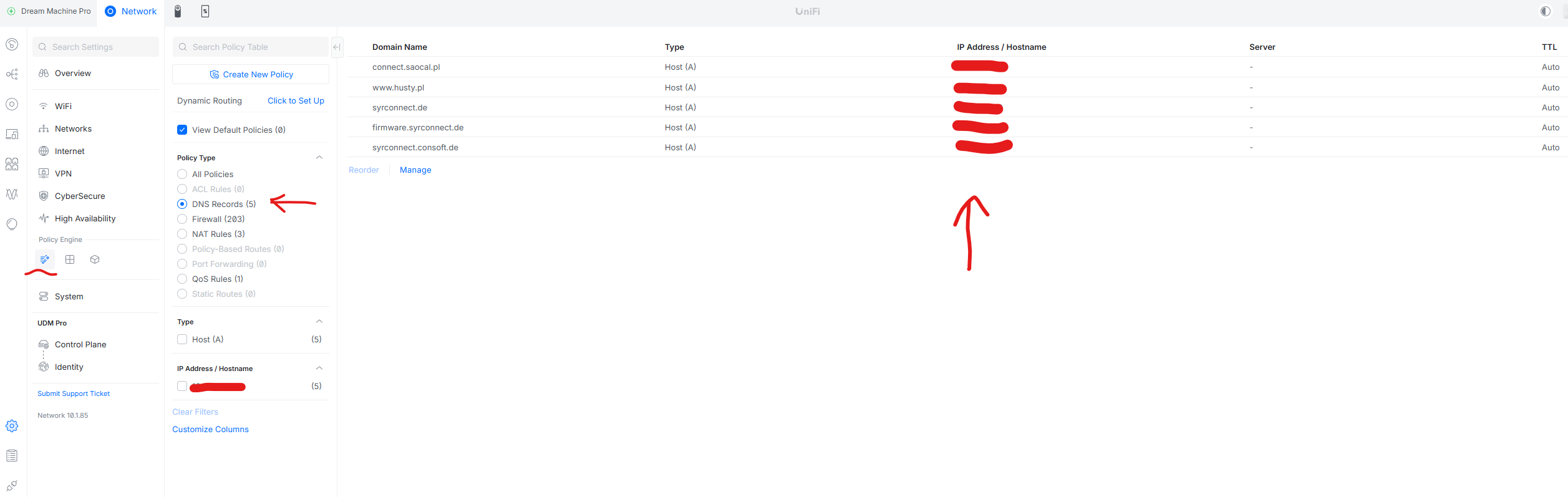This screenshot has width=1568, height=497.
Task: Sort by Domain Name column header
Action: 400,47
